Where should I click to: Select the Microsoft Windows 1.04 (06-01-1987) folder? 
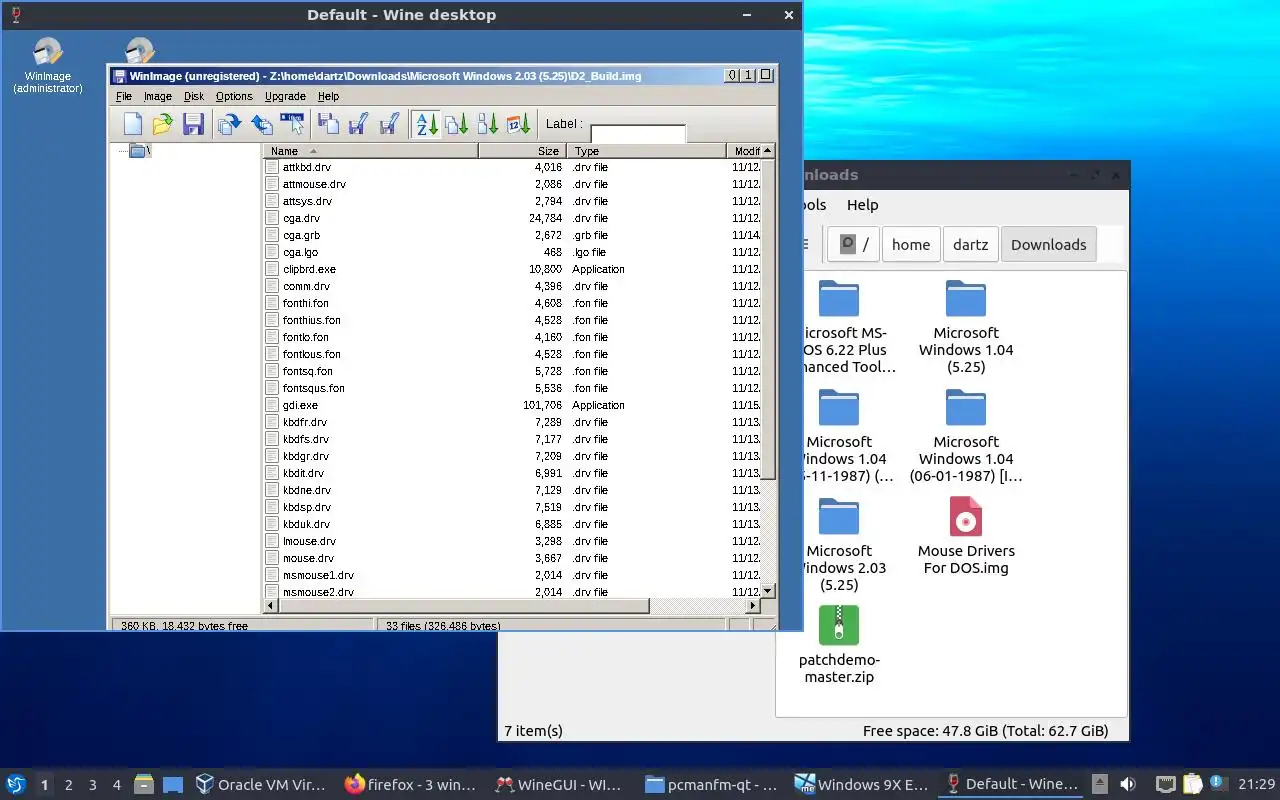coord(966,436)
